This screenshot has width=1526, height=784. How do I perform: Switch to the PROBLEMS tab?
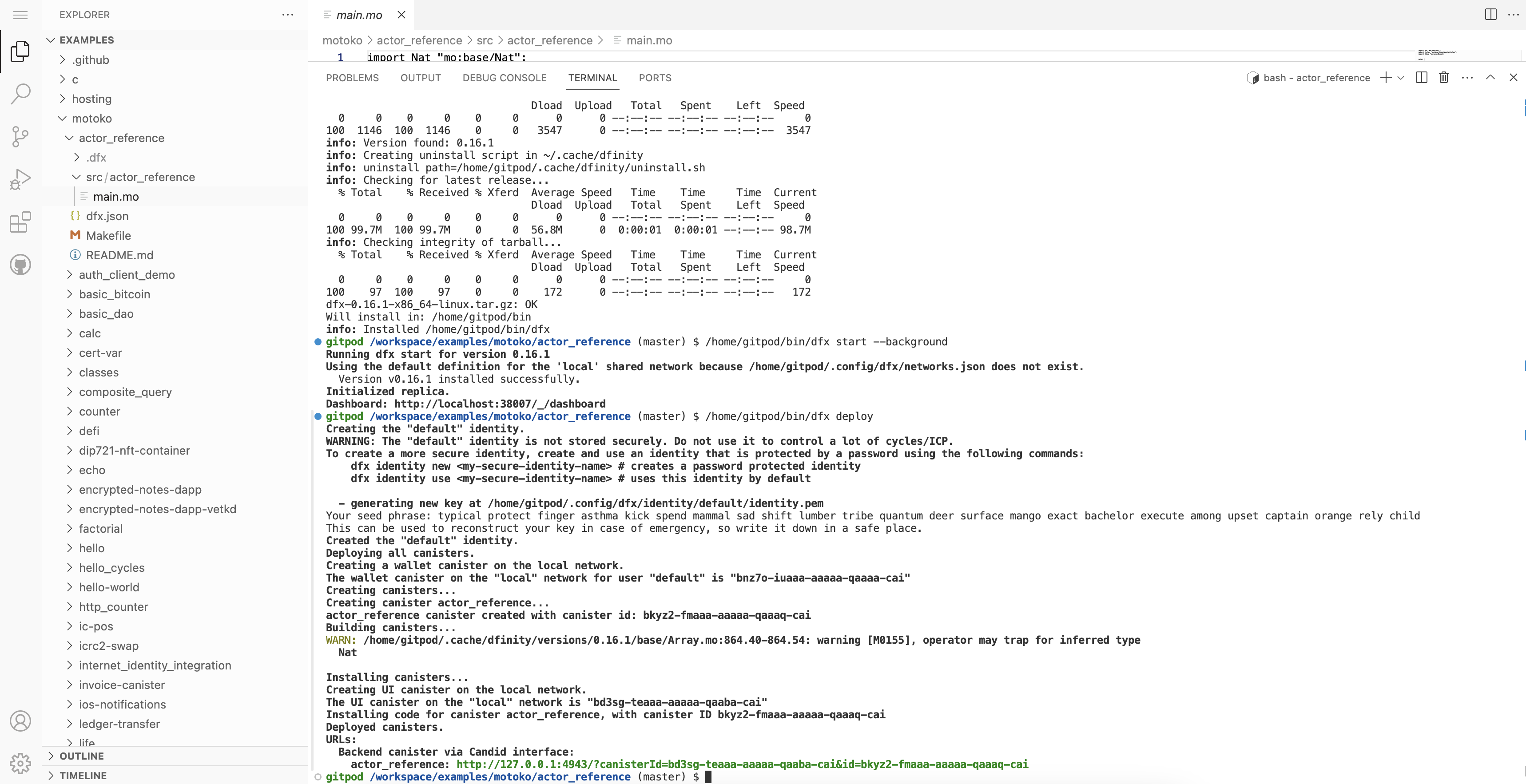coord(352,78)
